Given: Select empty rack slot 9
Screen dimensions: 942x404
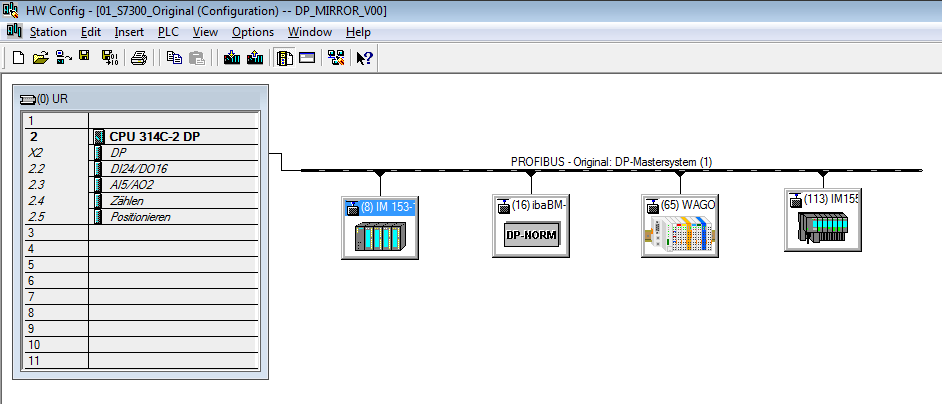Looking at the screenshot, I should point(142,329).
